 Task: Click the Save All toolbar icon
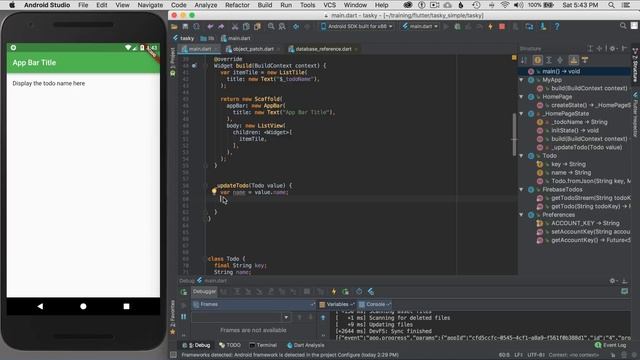(x=185, y=27)
